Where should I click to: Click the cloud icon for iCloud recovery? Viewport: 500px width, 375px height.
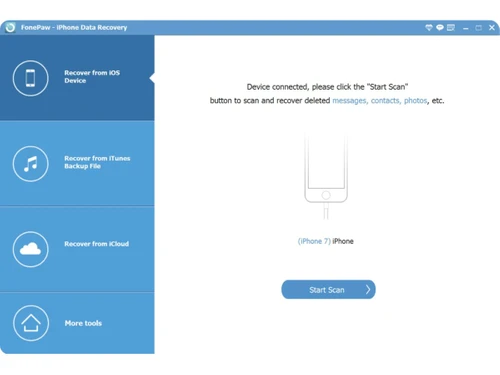(x=31, y=249)
